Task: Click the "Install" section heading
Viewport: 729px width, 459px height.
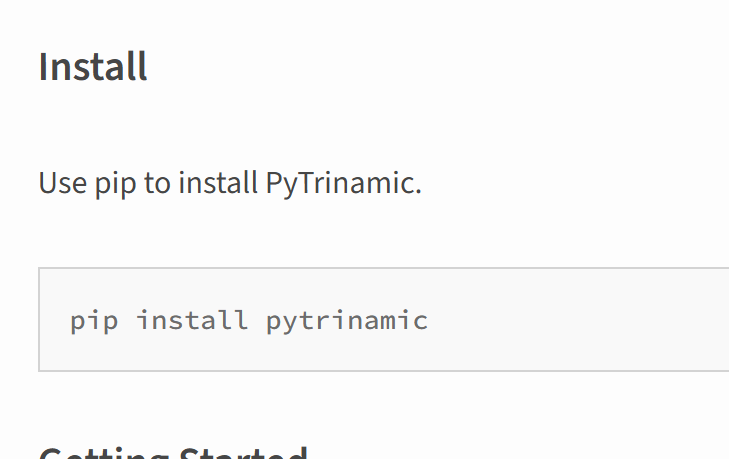Action: pyautogui.click(x=93, y=67)
